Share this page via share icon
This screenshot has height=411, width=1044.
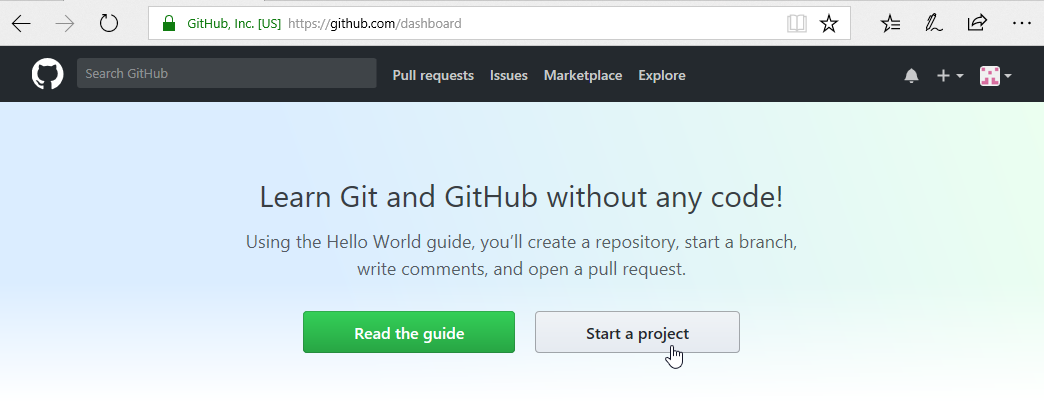click(977, 23)
